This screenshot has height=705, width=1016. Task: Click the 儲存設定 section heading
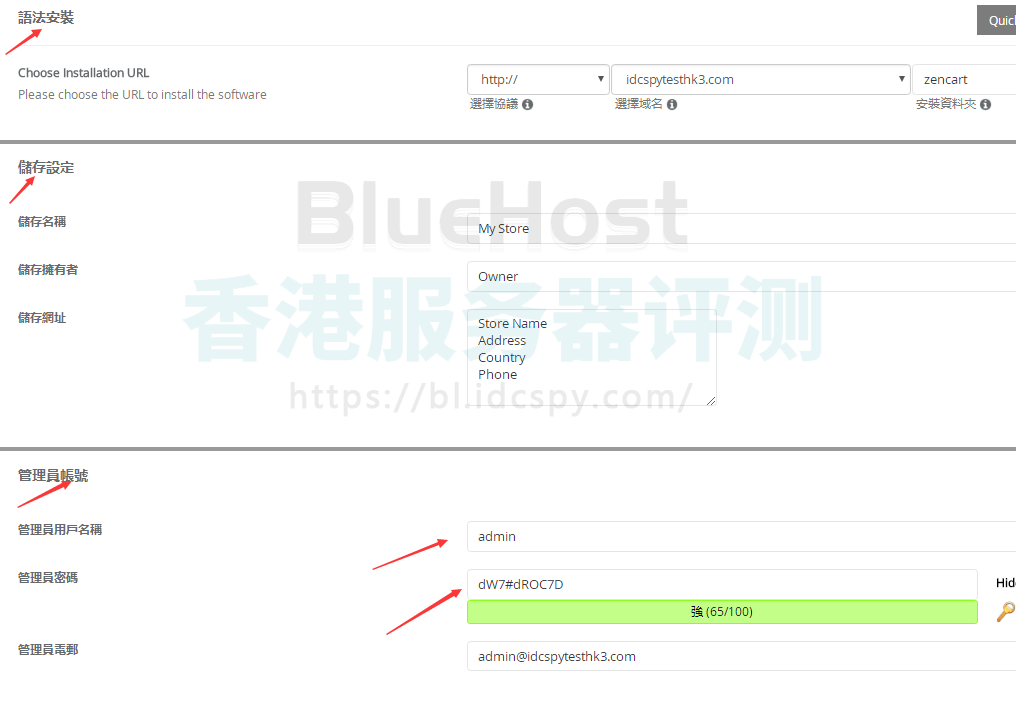pyautogui.click(x=46, y=168)
